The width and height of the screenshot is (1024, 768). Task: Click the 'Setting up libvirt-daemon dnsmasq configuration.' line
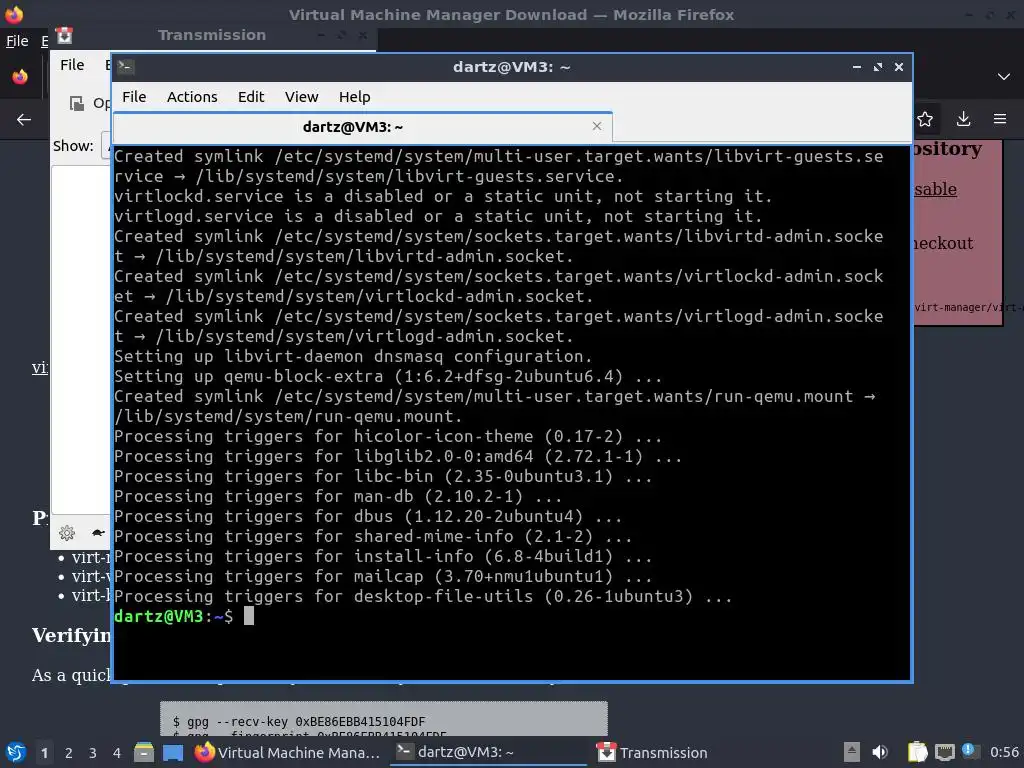pos(353,357)
